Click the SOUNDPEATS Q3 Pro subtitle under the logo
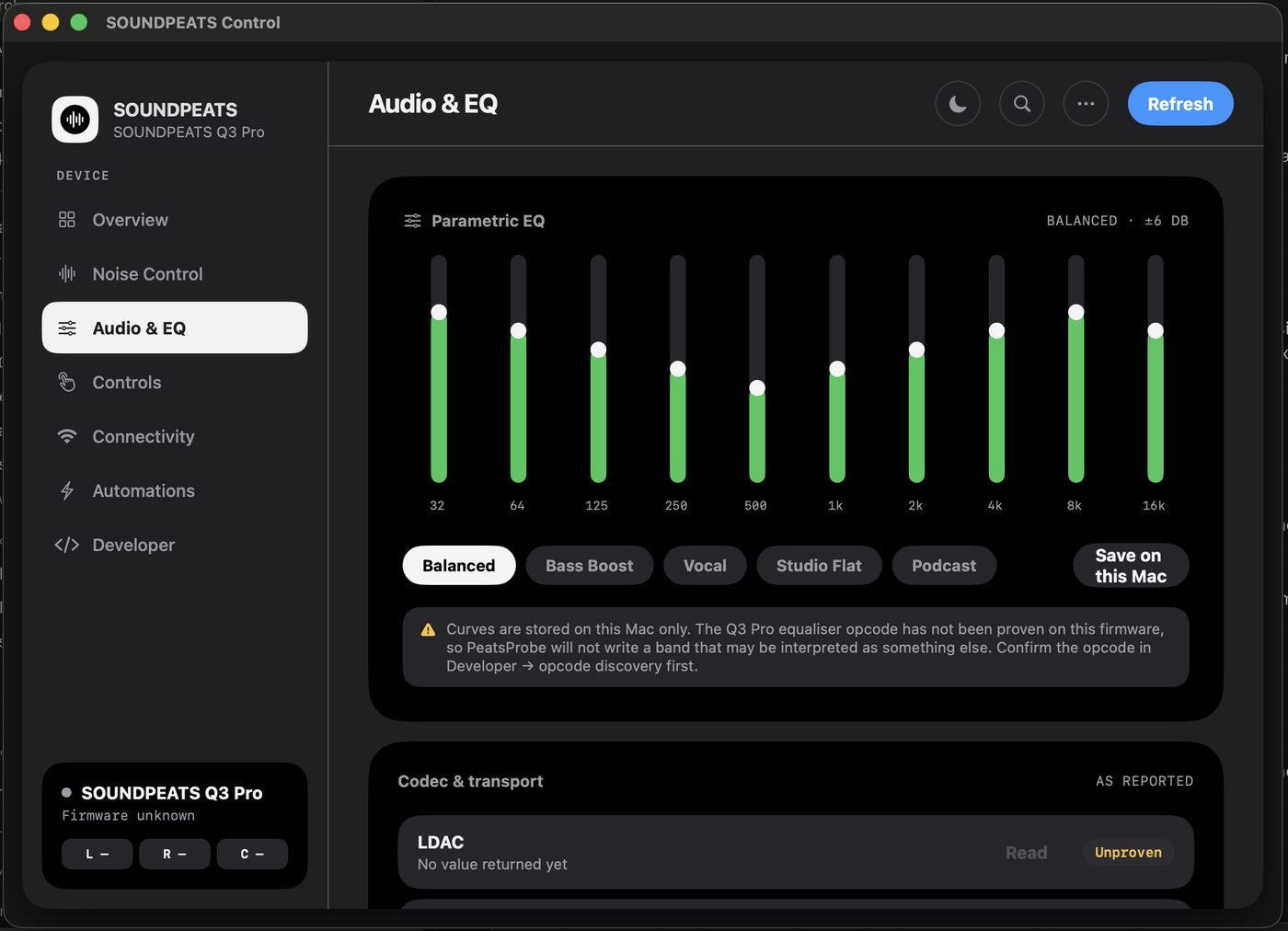 pyautogui.click(x=189, y=132)
